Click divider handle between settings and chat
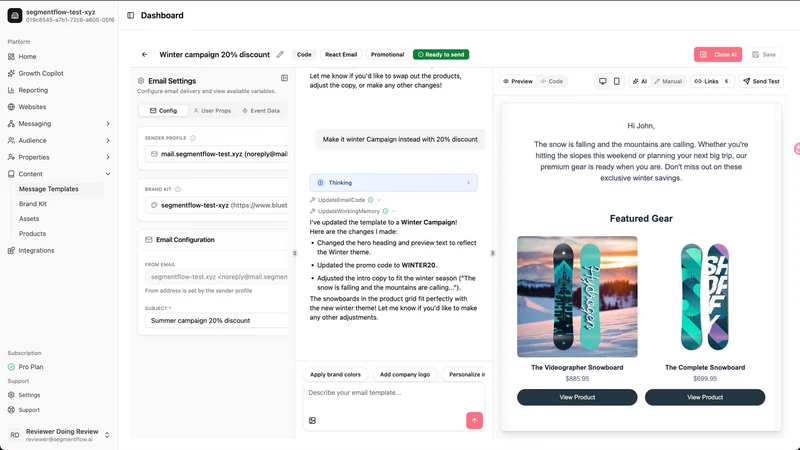800x450 pixels. [294, 253]
